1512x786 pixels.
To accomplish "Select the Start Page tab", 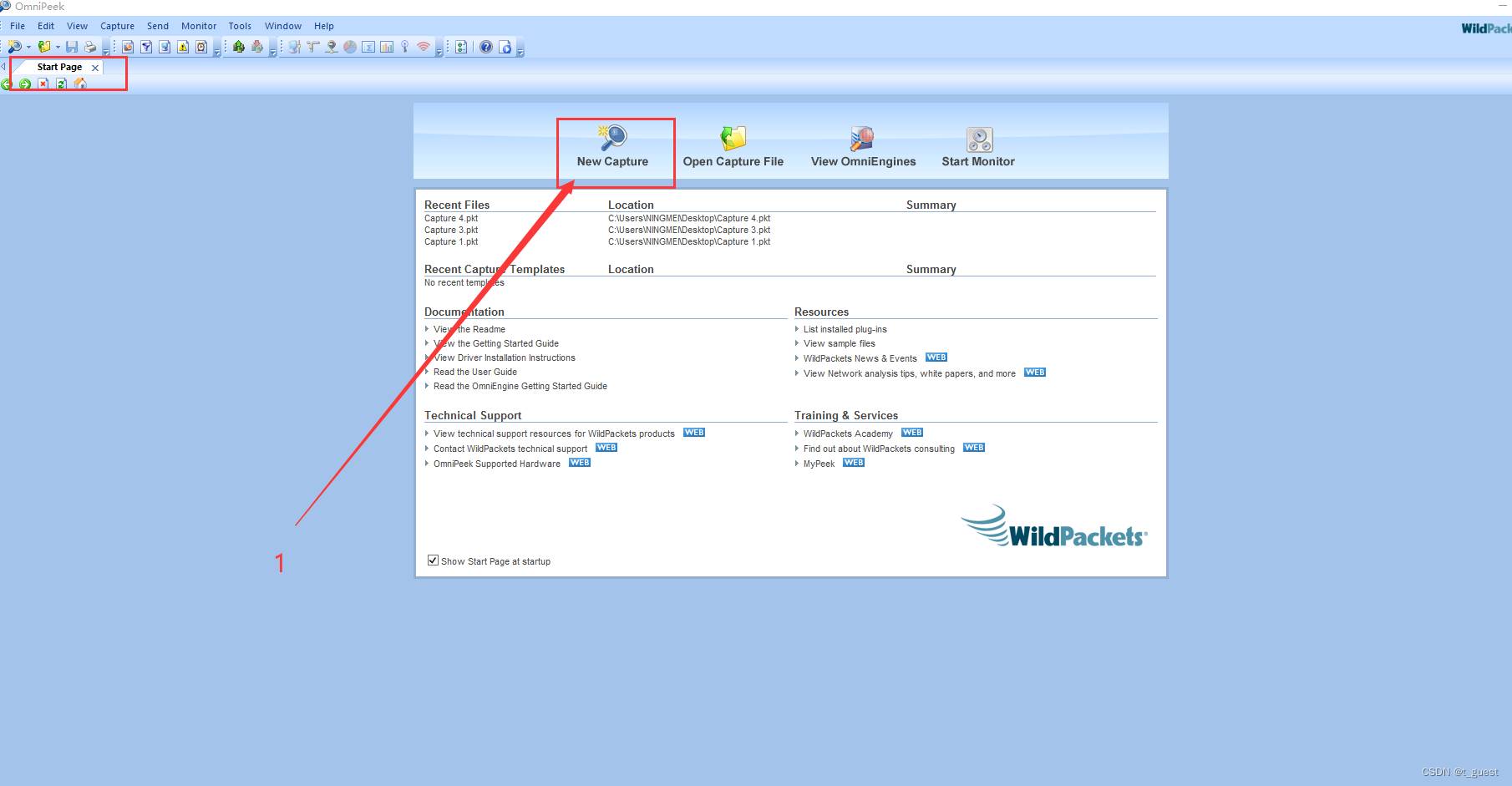I will (x=59, y=67).
